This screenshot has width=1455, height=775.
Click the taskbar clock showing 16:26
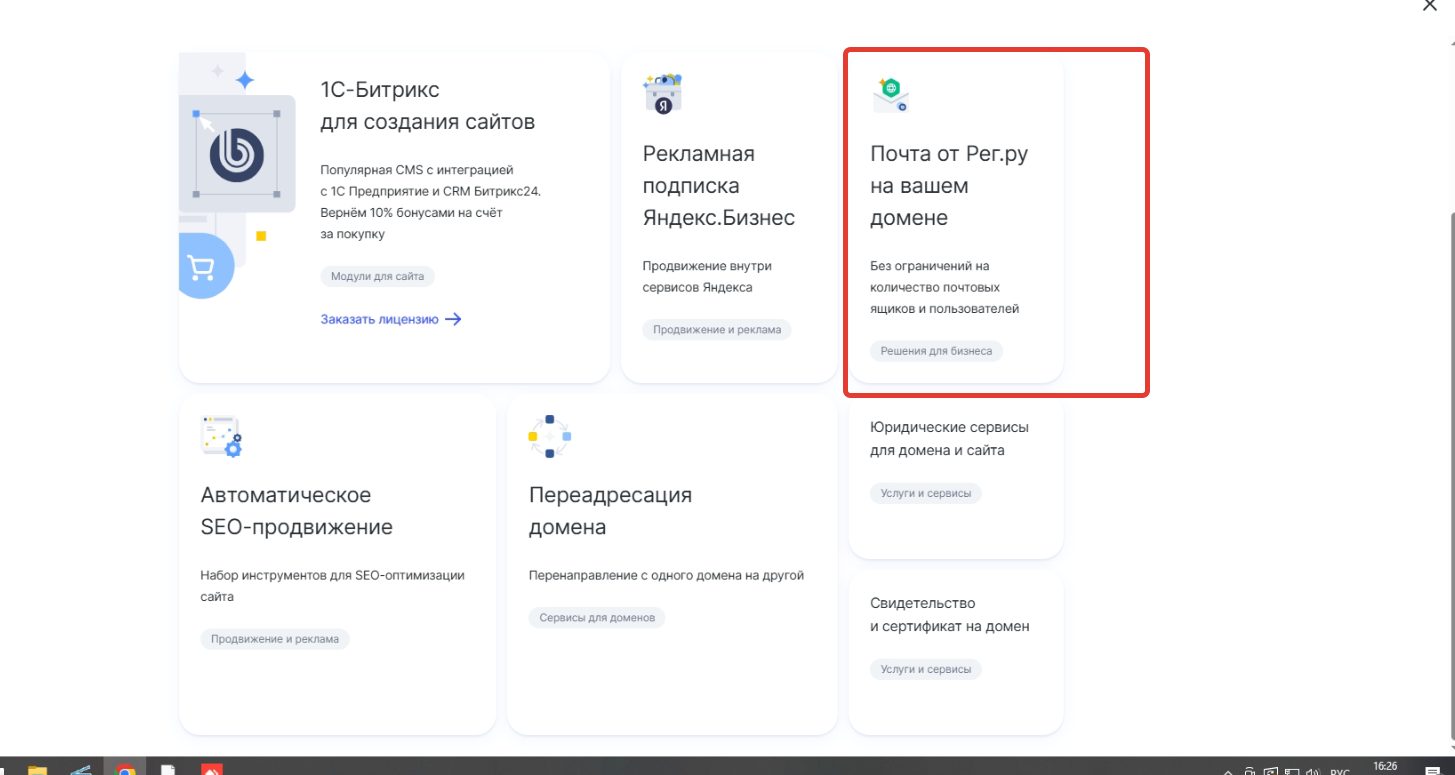pyautogui.click(x=1384, y=767)
